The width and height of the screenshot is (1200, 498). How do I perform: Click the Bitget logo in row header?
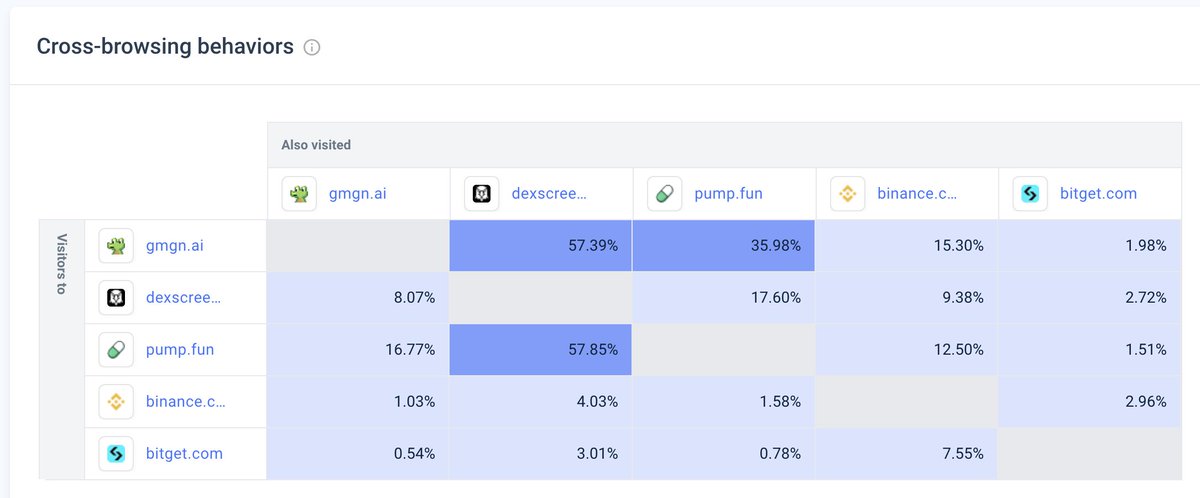point(116,454)
